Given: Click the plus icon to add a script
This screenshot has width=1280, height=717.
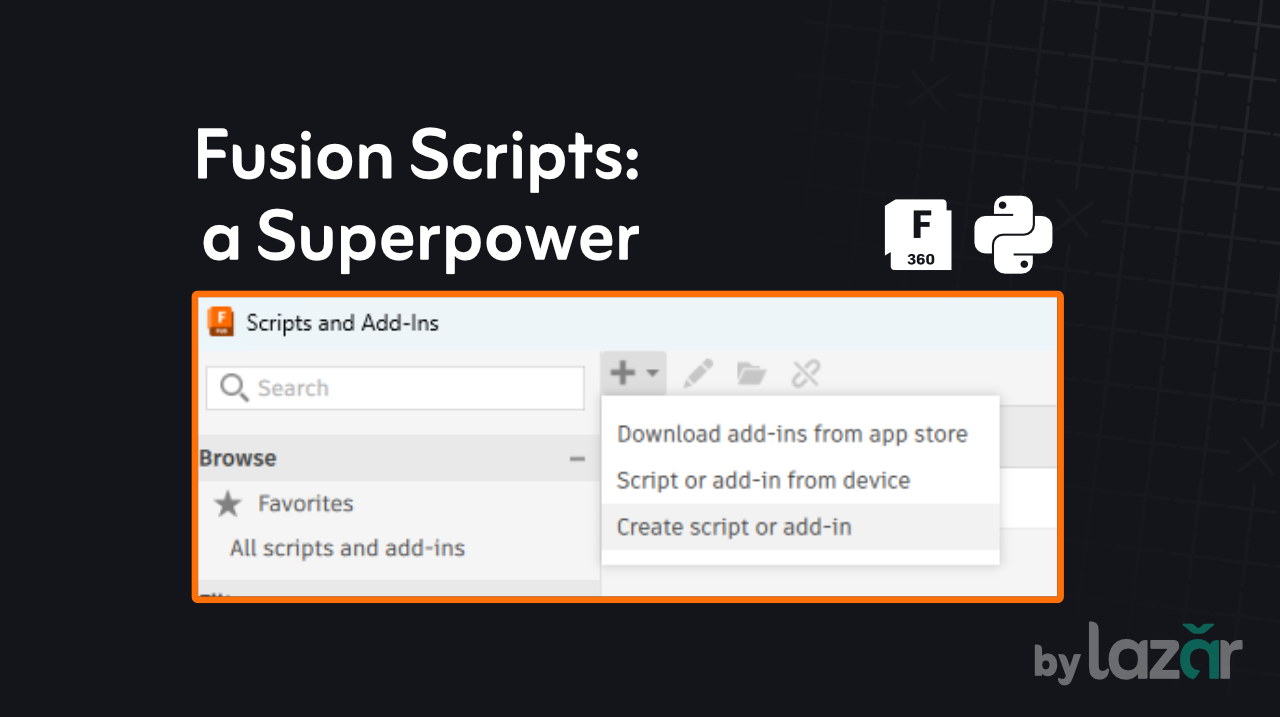Looking at the screenshot, I should 622,373.
